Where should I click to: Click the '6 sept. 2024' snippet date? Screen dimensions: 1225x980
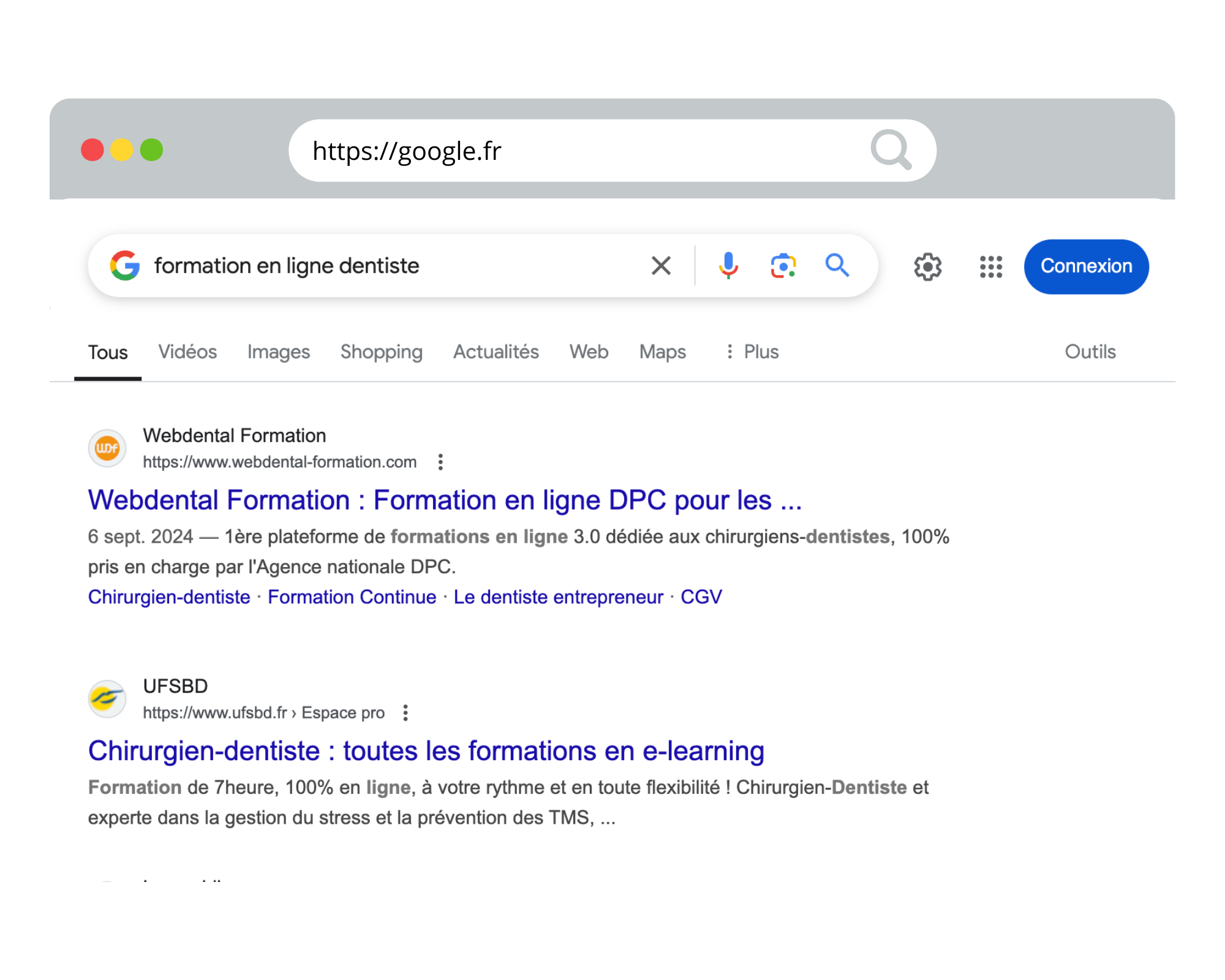click(141, 537)
